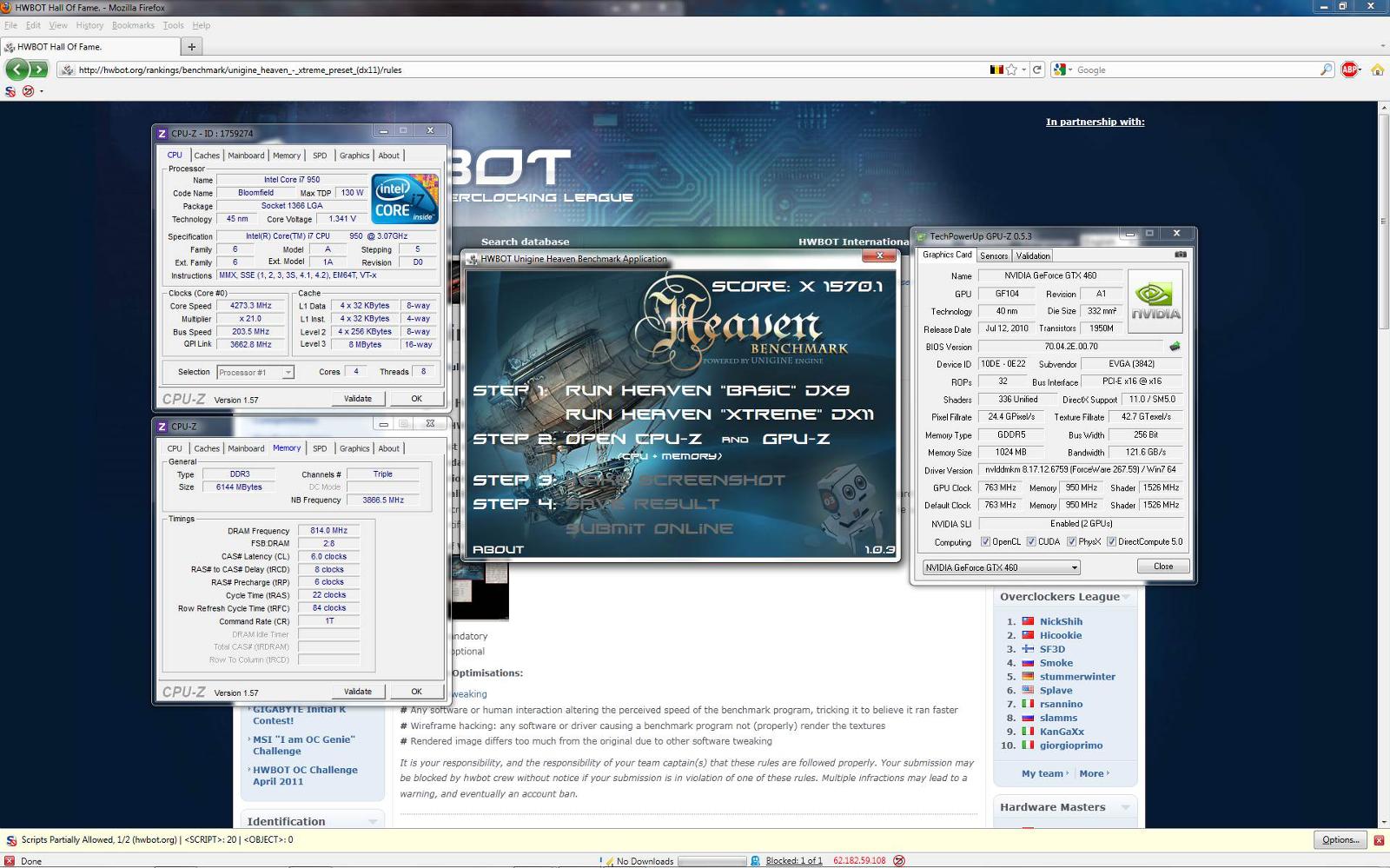
Task: Click the site flag icon in address bar
Action: coord(996,70)
